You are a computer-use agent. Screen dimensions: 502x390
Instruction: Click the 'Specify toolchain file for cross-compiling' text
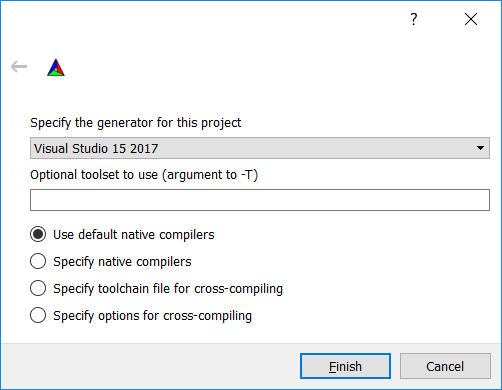tap(168, 289)
